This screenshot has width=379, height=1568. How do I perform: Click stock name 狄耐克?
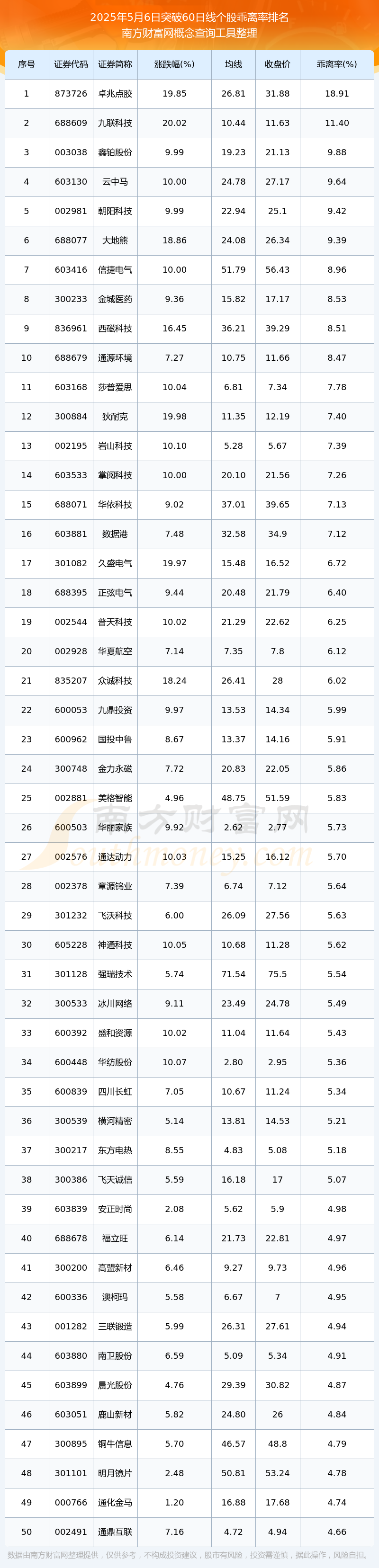tap(115, 416)
